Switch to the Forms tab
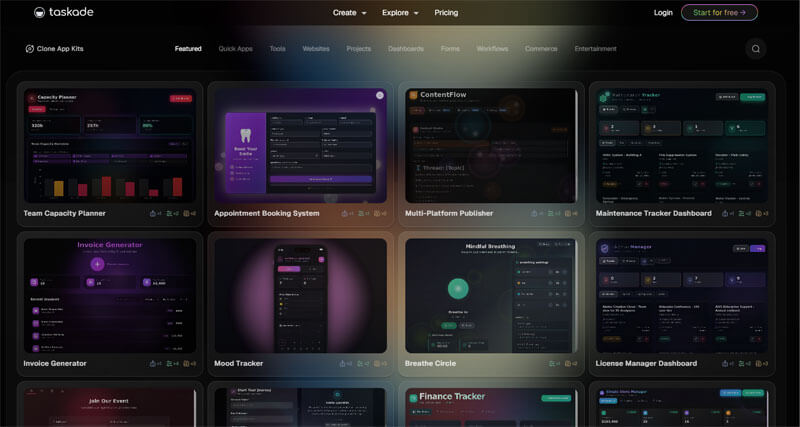Image resolution: width=800 pixels, height=427 pixels. click(451, 49)
